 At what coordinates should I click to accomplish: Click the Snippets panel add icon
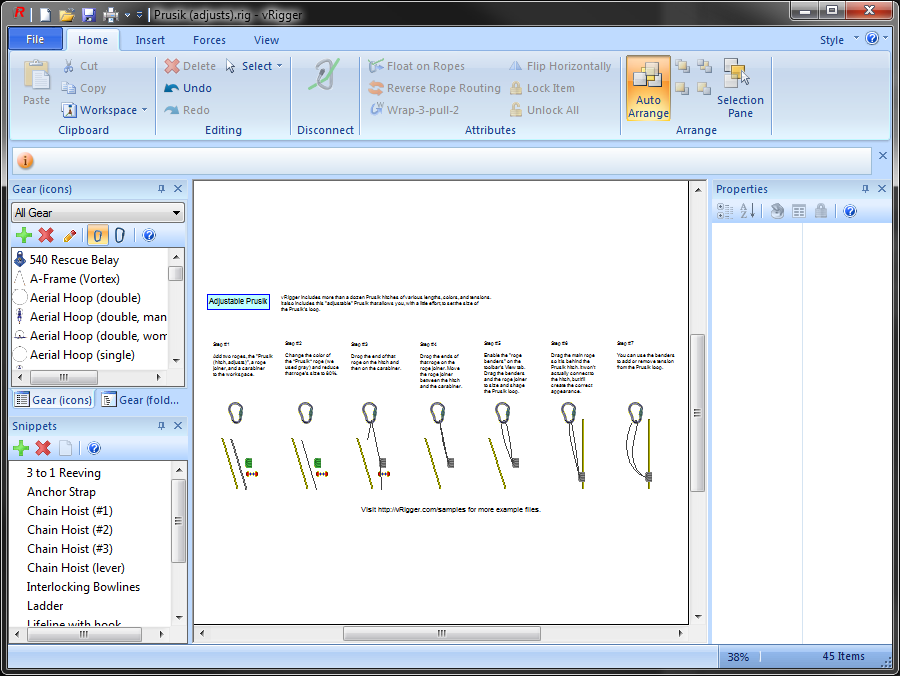tap(21, 449)
